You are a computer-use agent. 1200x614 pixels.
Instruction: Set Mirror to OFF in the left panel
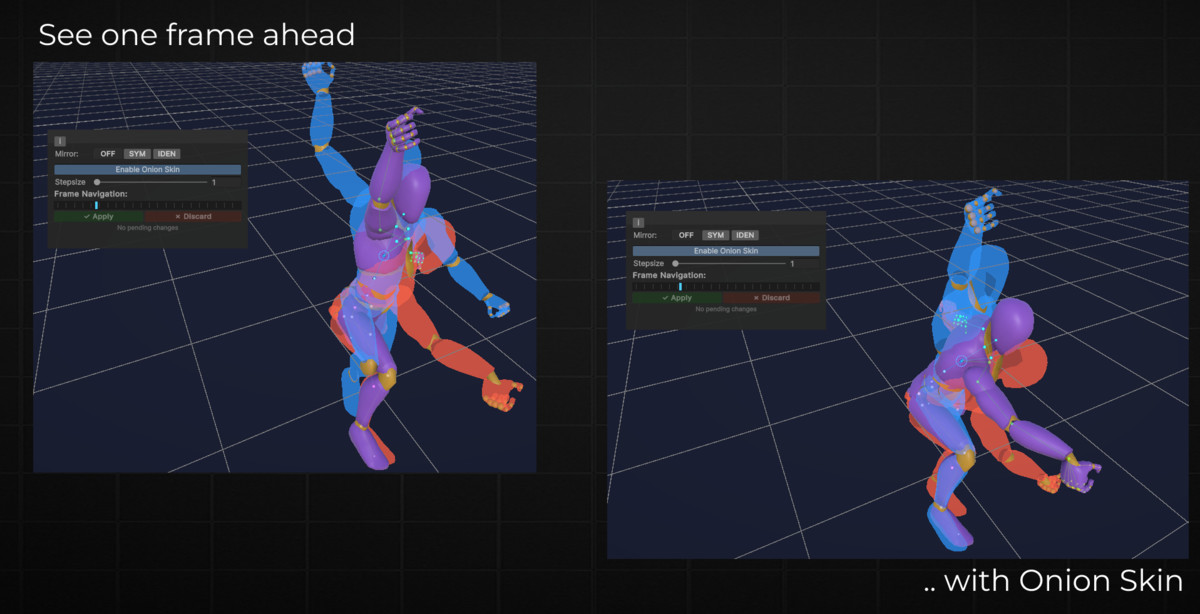[x=108, y=154]
